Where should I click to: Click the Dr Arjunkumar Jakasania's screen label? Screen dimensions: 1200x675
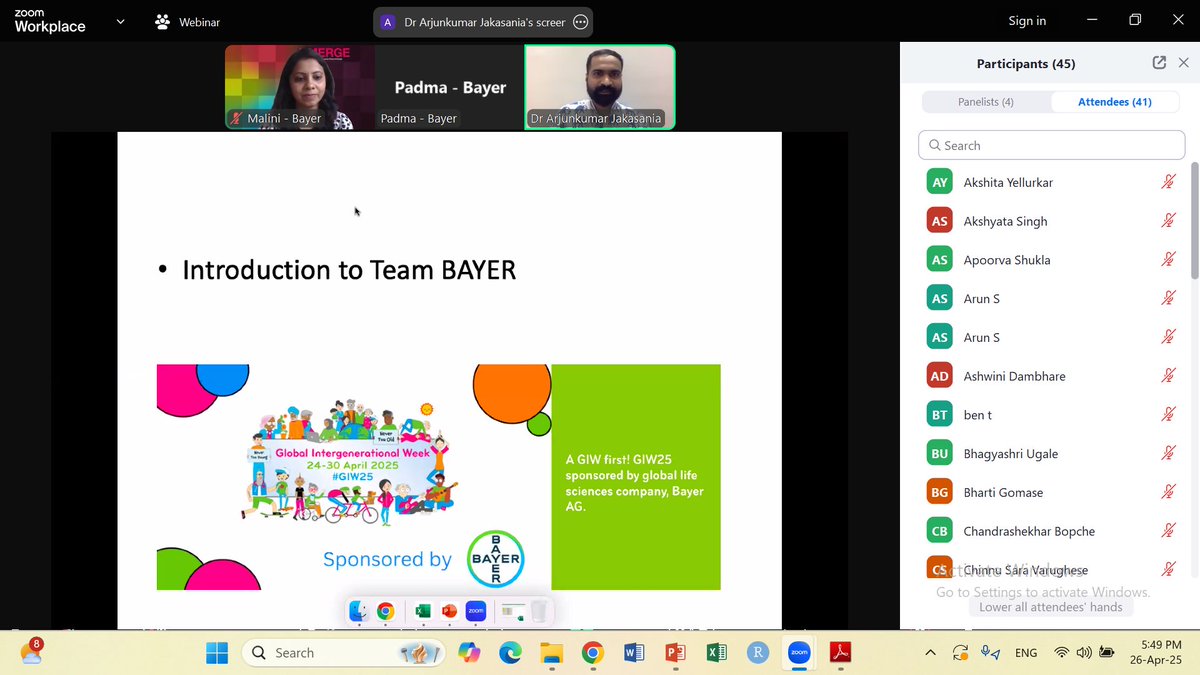tap(484, 22)
